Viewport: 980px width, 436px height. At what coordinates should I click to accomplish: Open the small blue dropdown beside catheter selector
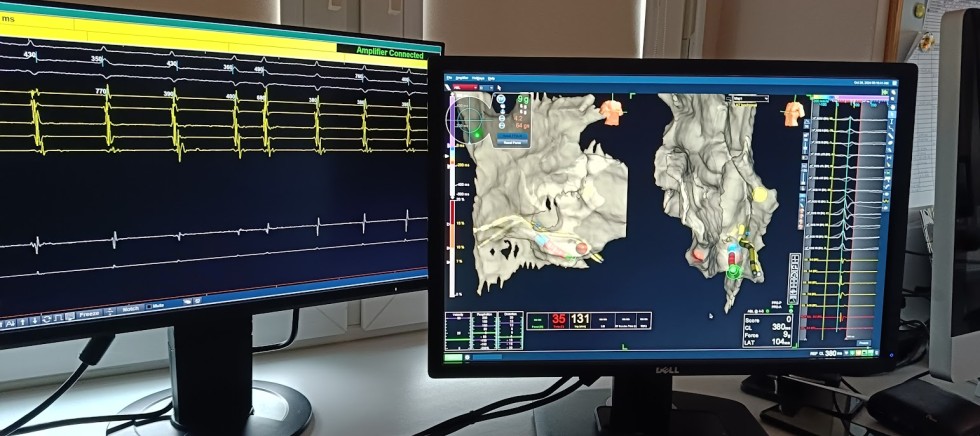(x=486, y=87)
